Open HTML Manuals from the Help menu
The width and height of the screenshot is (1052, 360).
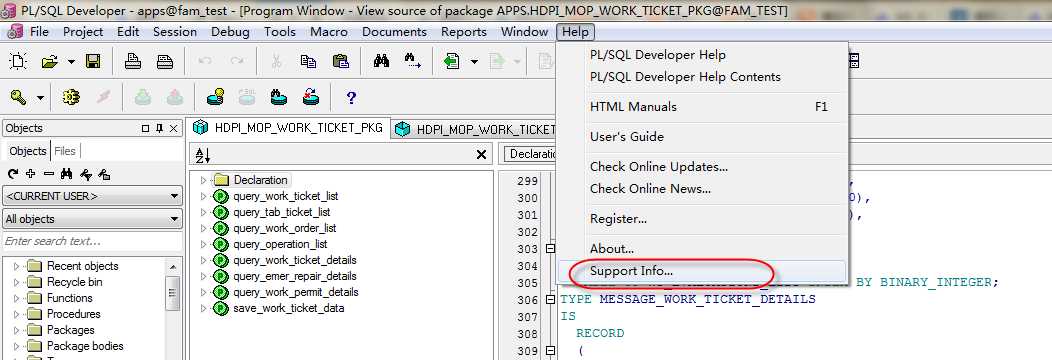[x=702, y=107]
